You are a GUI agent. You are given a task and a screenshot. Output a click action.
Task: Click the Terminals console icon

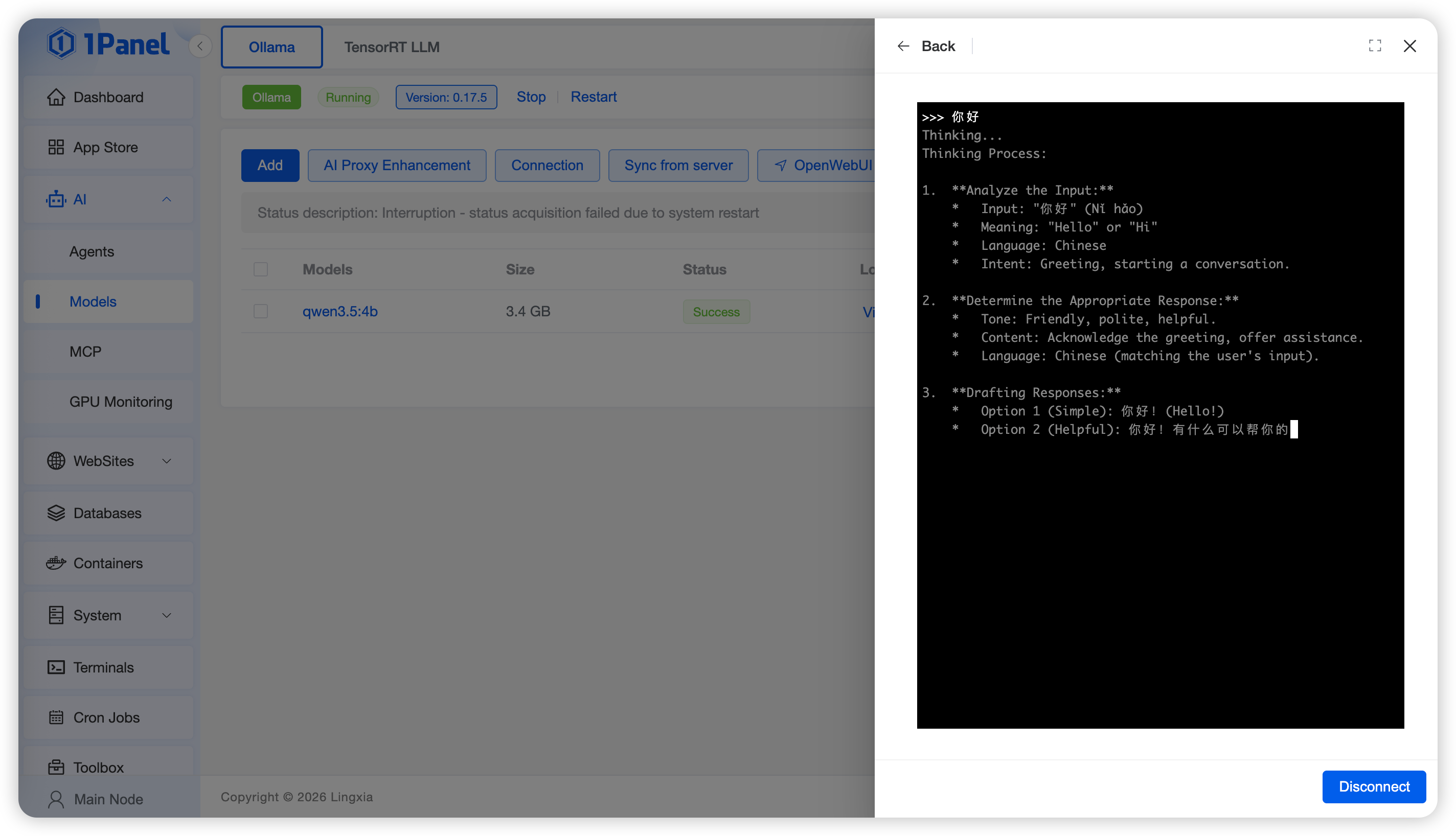[x=56, y=667]
